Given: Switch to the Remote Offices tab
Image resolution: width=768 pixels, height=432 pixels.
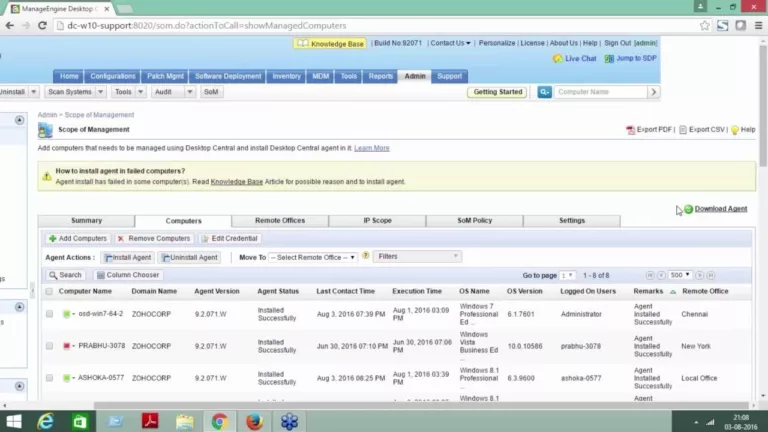Looking at the screenshot, I should pyautogui.click(x=280, y=221).
